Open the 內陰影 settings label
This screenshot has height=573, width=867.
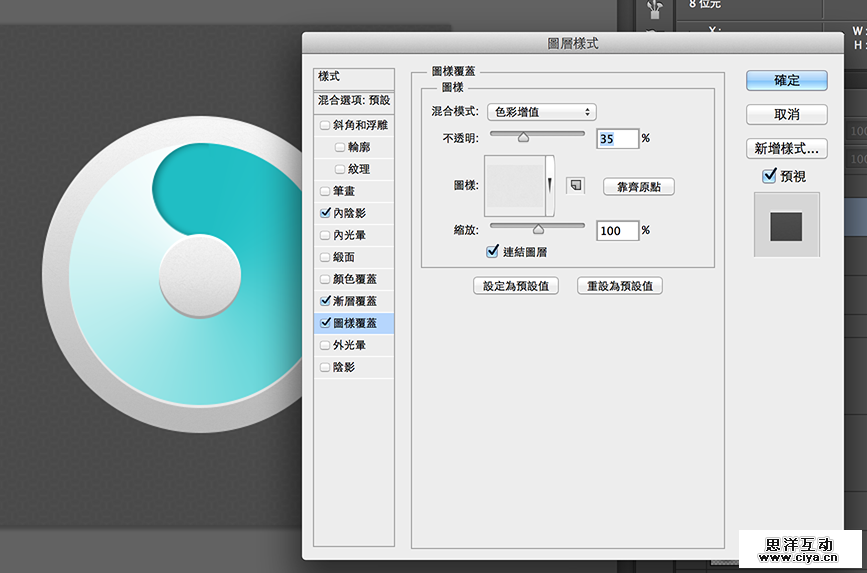coord(349,213)
